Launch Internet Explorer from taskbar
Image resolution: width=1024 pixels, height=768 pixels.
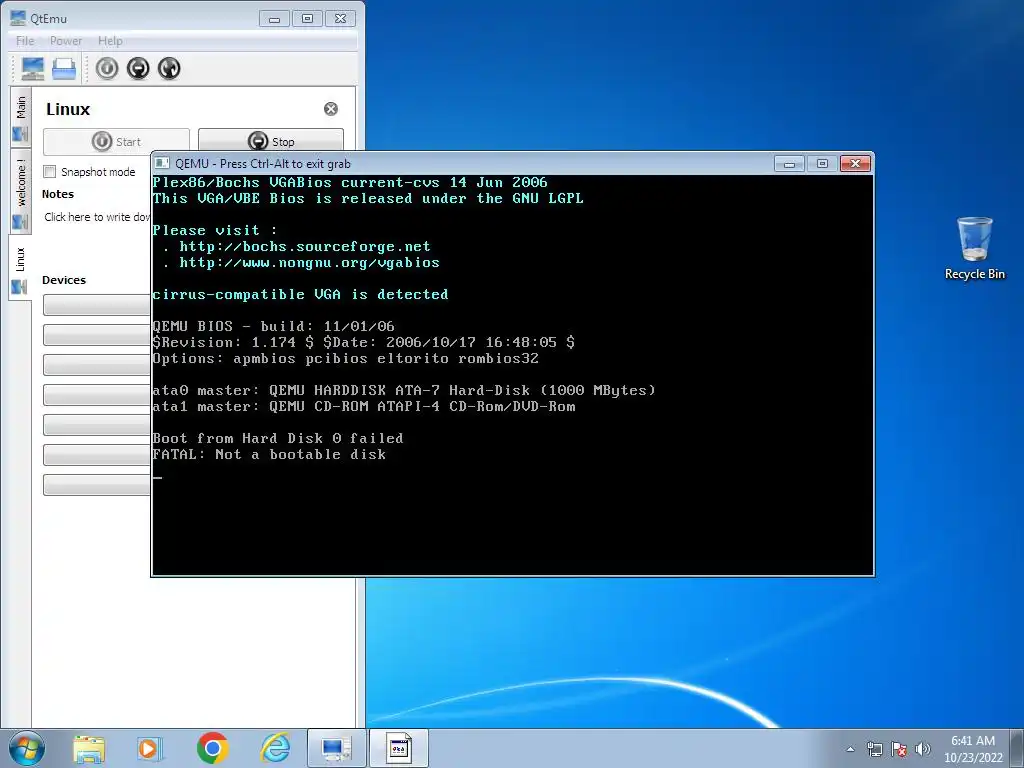point(275,748)
